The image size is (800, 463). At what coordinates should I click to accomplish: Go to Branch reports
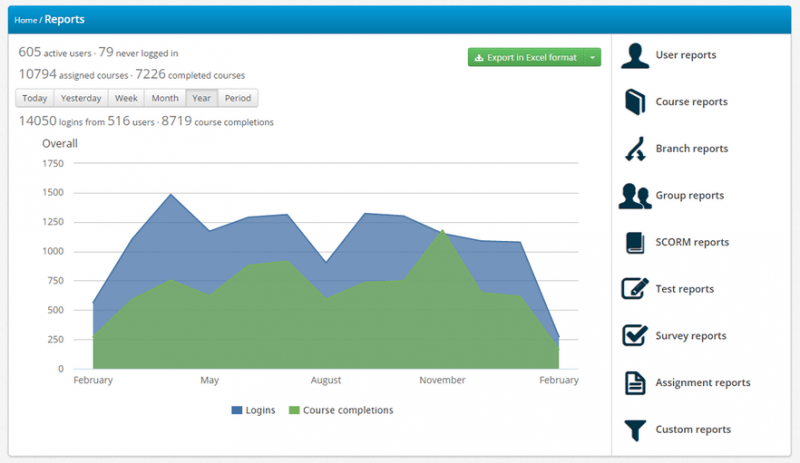691,149
